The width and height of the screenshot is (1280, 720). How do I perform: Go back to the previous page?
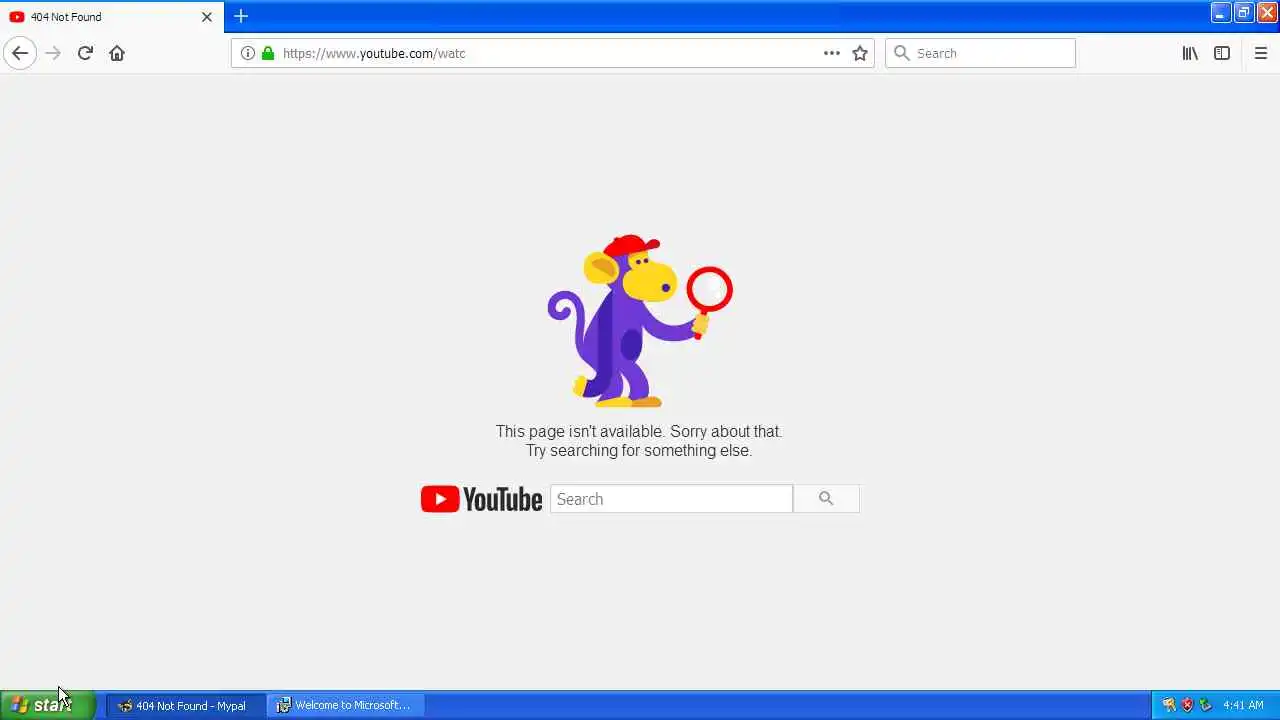(x=20, y=53)
